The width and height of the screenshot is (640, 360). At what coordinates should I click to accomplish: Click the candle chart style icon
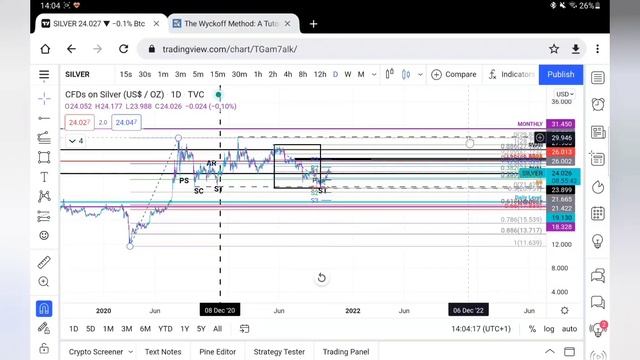(x=389, y=74)
